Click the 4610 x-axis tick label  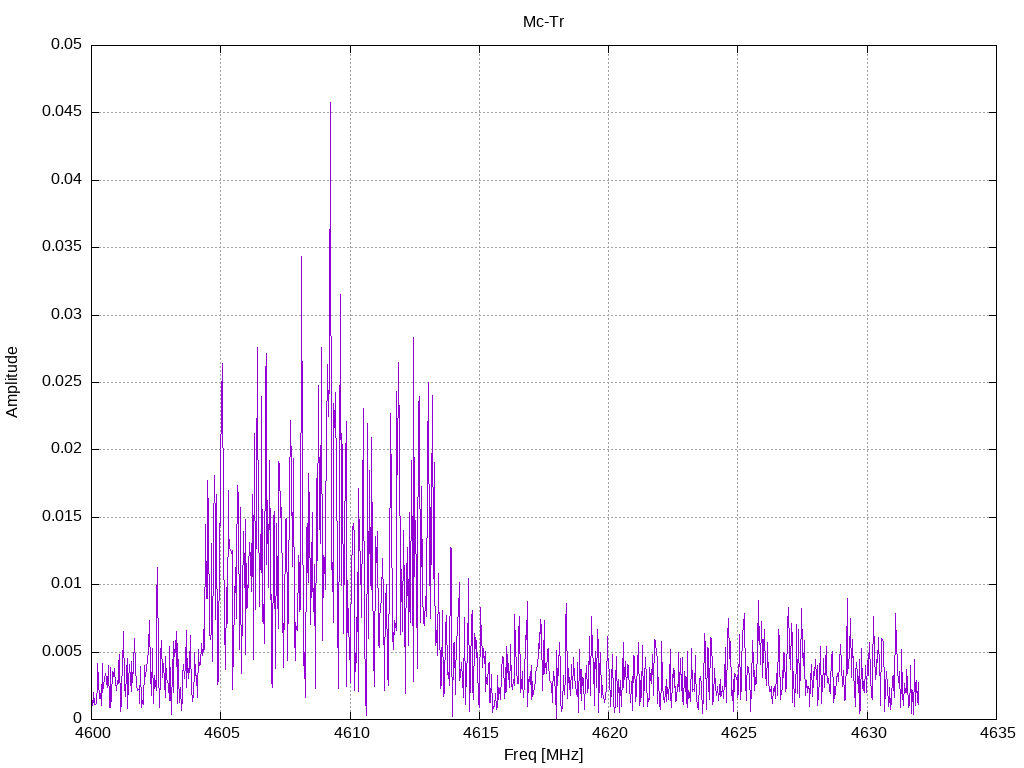coord(350,733)
